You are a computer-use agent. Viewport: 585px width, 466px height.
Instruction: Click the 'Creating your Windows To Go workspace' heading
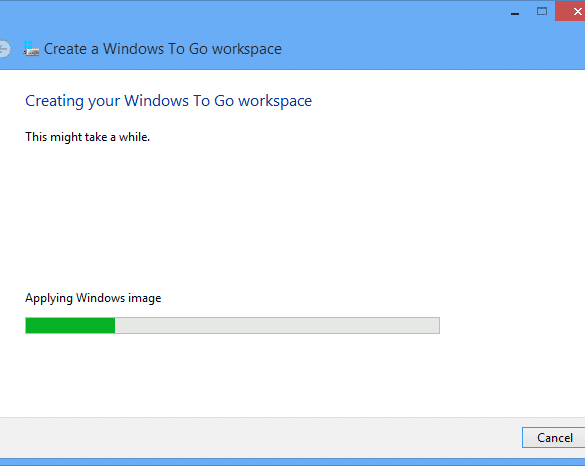click(168, 101)
